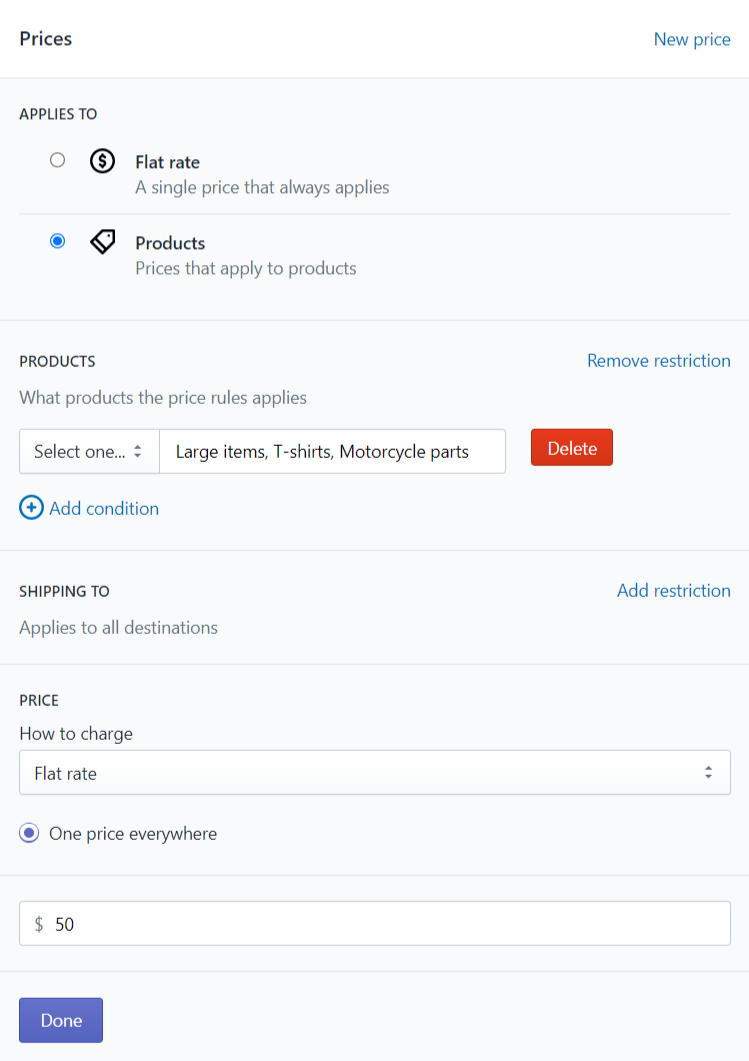This screenshot has height=1061, width=749.
Task: Click Add restriction for Shipping To
Action: [x=673, y=591]
